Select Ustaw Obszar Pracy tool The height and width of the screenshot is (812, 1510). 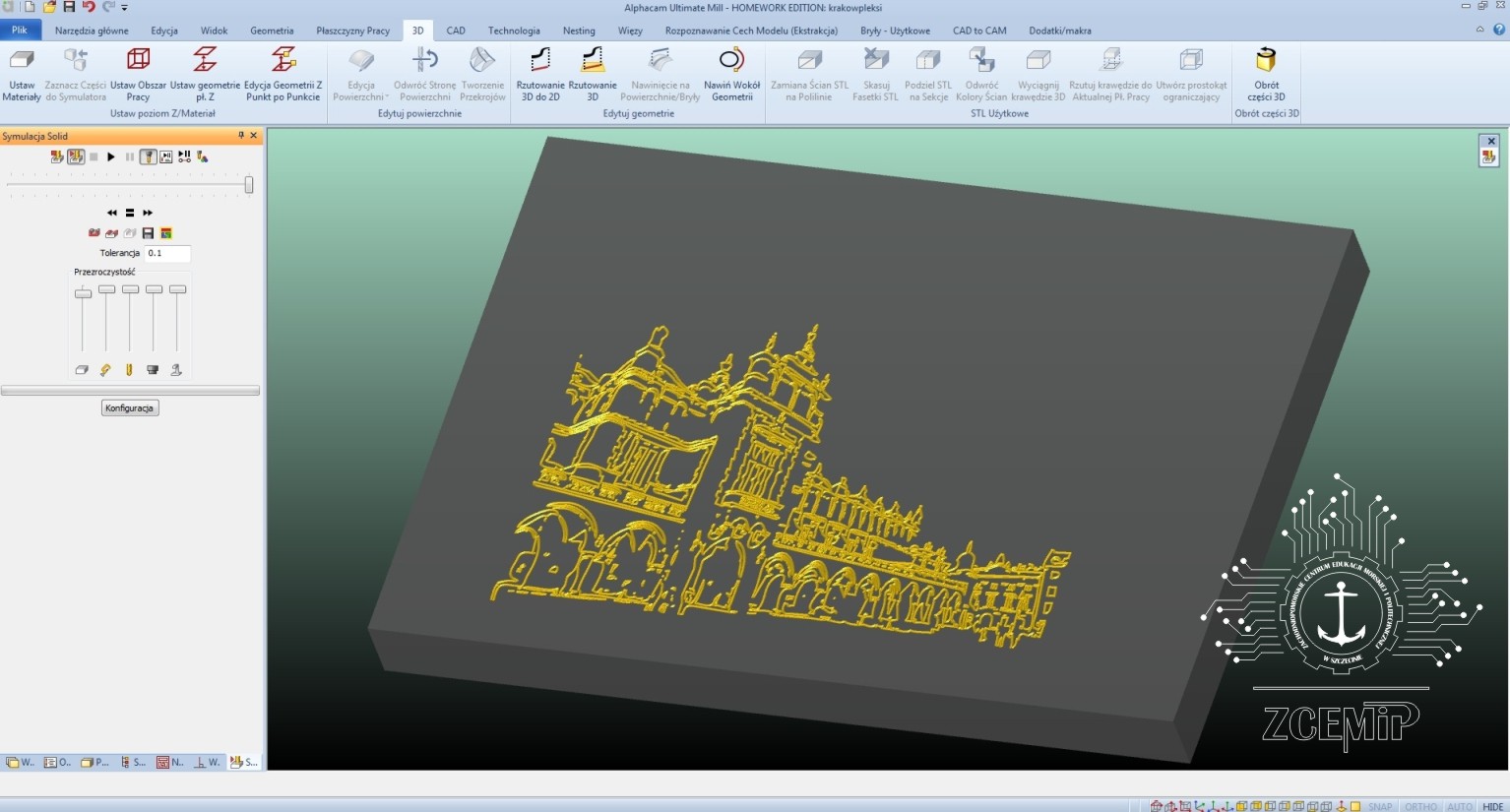[139, 75]
